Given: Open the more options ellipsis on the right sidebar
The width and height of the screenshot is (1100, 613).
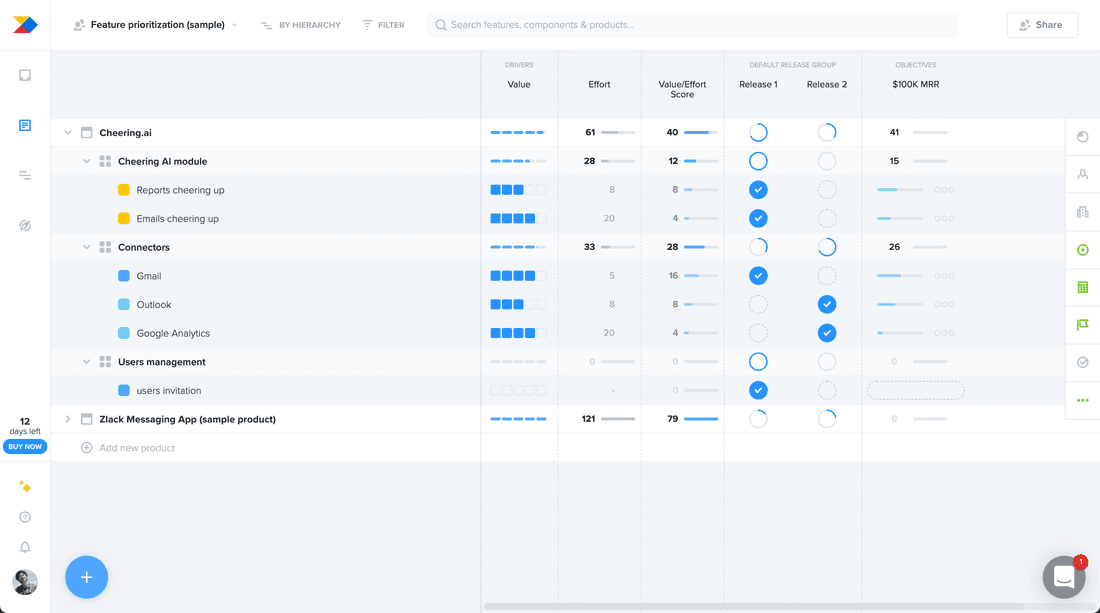Looking at the screenshot, I should coord(1082,400).
